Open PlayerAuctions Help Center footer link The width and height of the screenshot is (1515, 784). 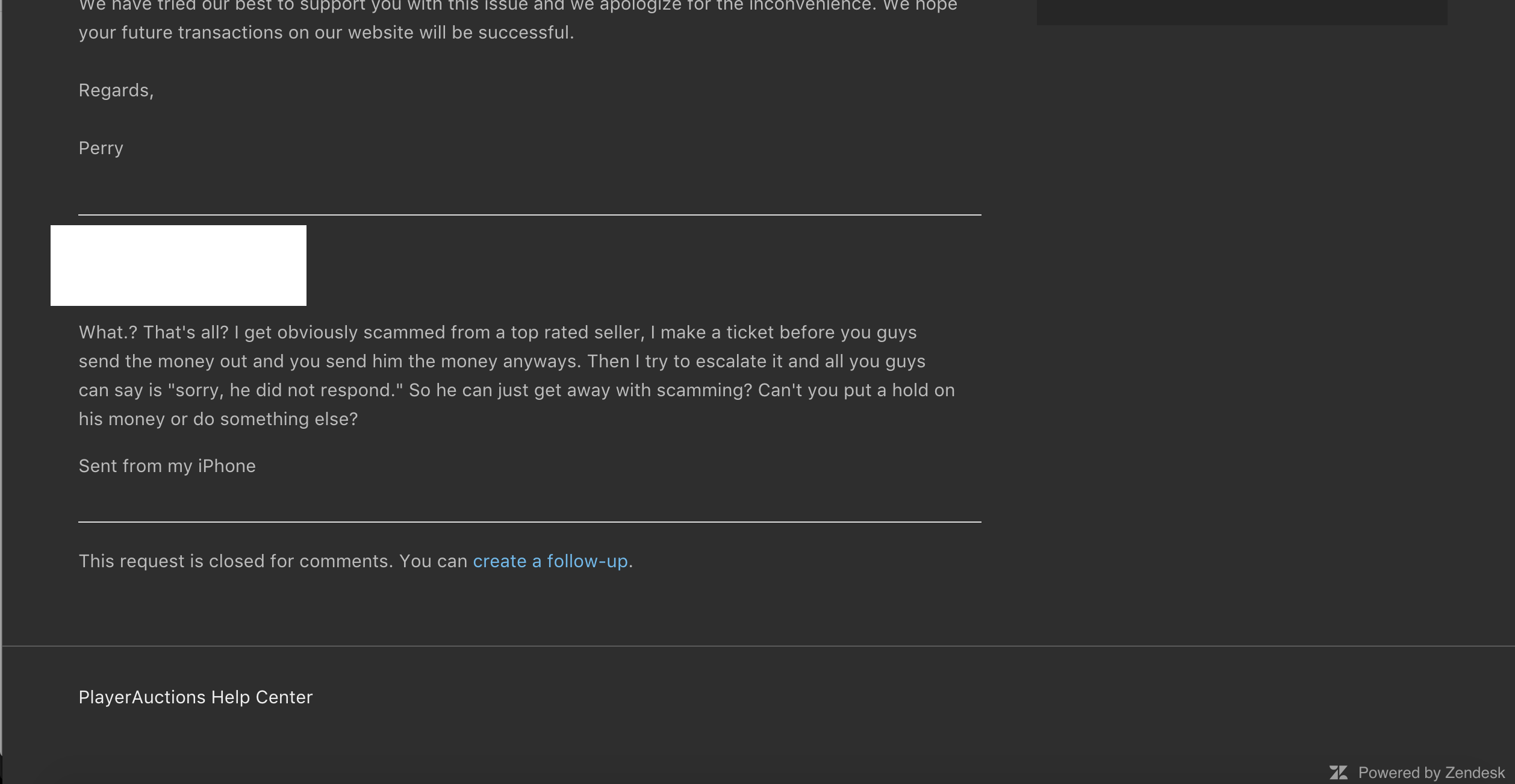(196, 697)
